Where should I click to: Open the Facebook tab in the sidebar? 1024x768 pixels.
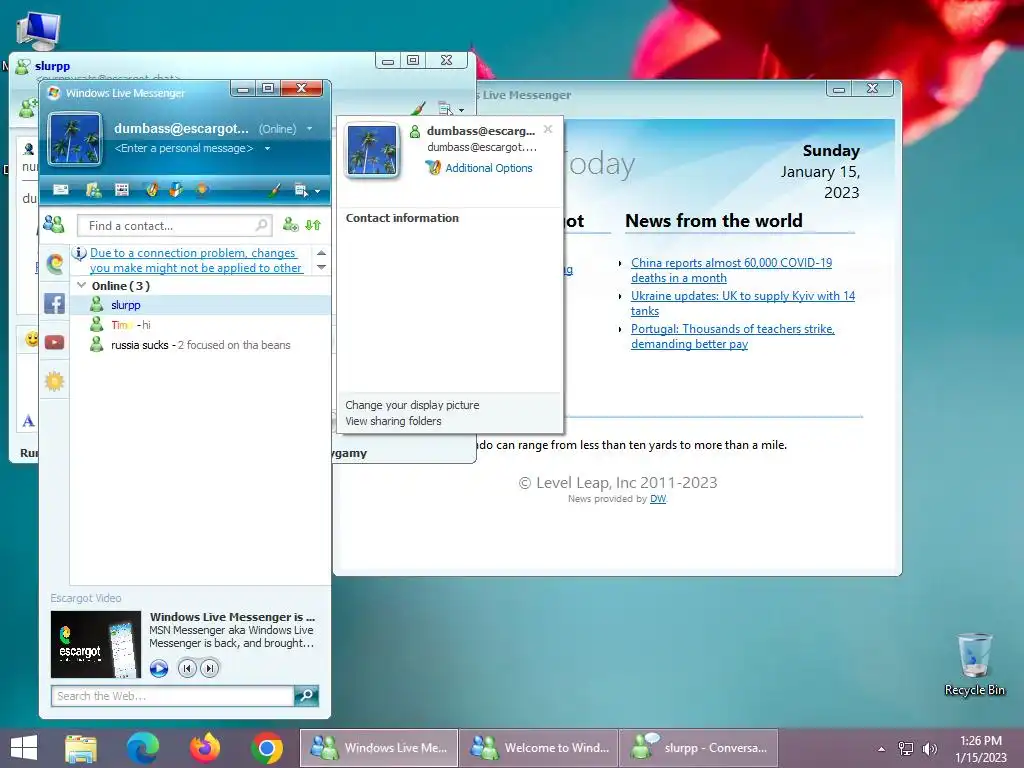(x=54, y=303)
